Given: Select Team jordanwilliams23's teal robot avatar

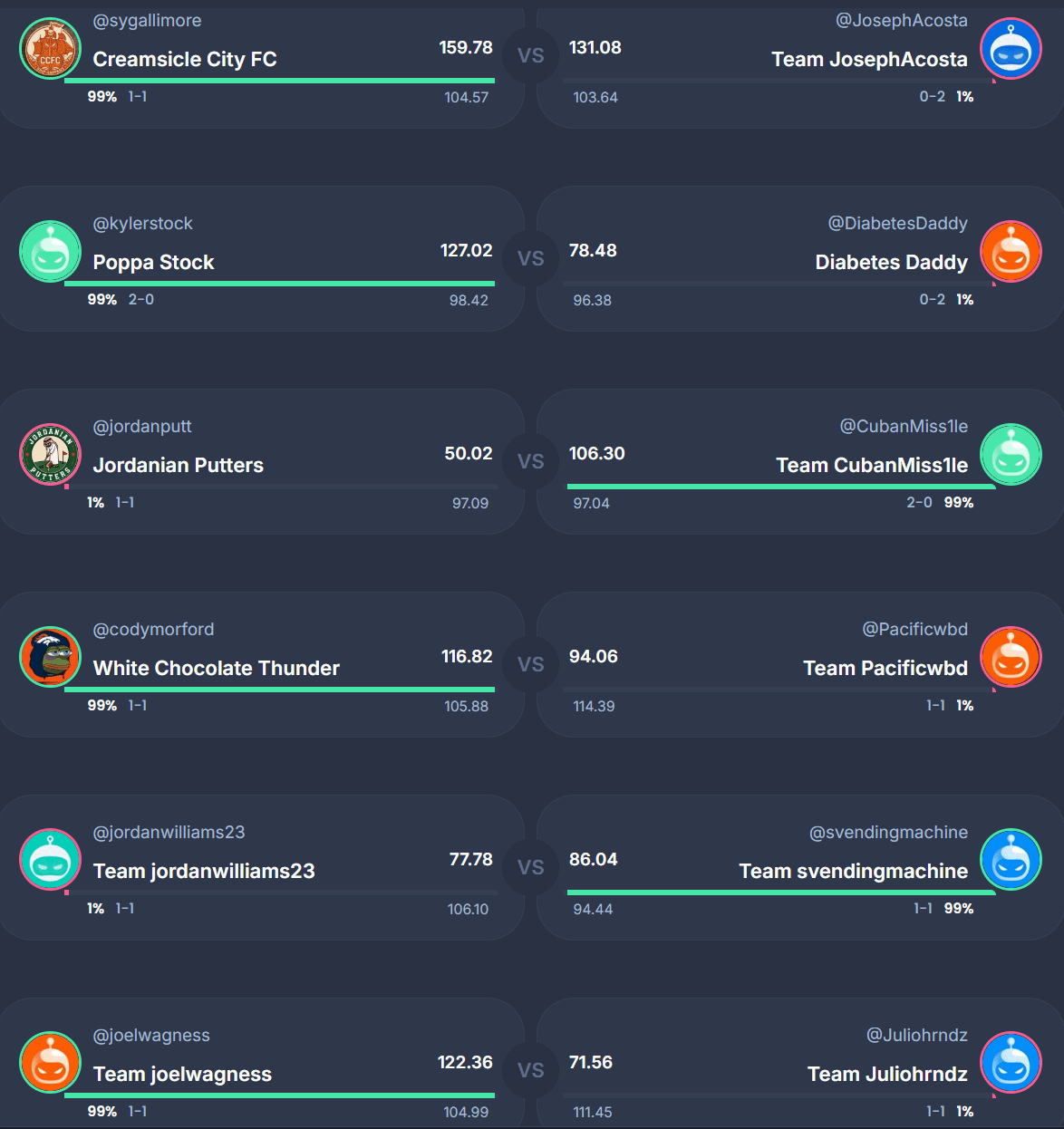Looking at the screenshot, I should point(51,861).
